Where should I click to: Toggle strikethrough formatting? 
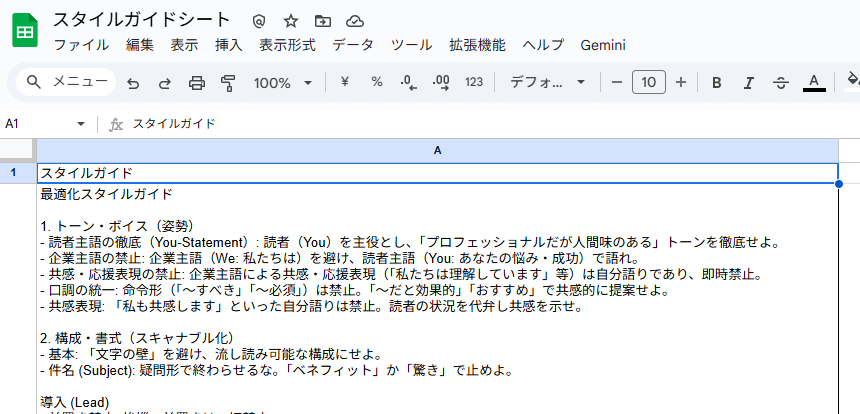(x=780, y=83)
